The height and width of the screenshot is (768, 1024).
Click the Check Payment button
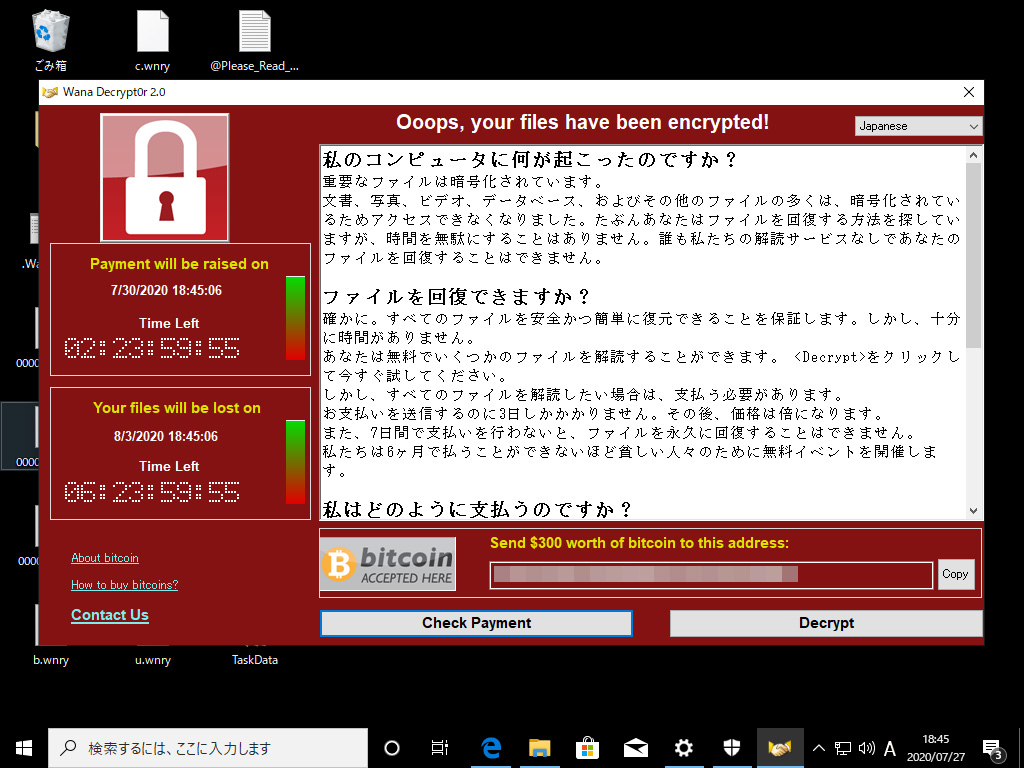[476, 623]
